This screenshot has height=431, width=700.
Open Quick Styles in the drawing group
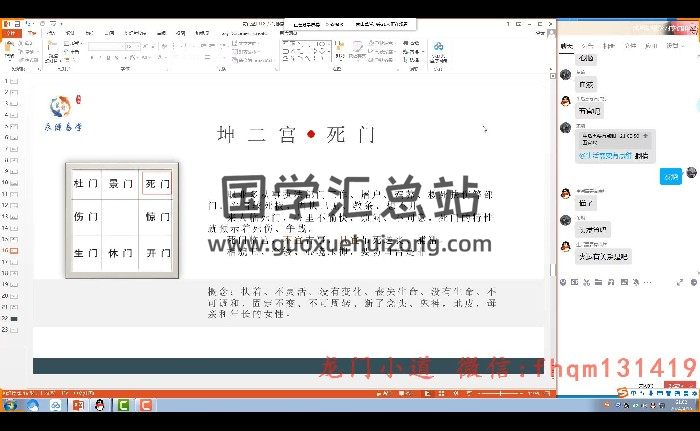[358, 49]
